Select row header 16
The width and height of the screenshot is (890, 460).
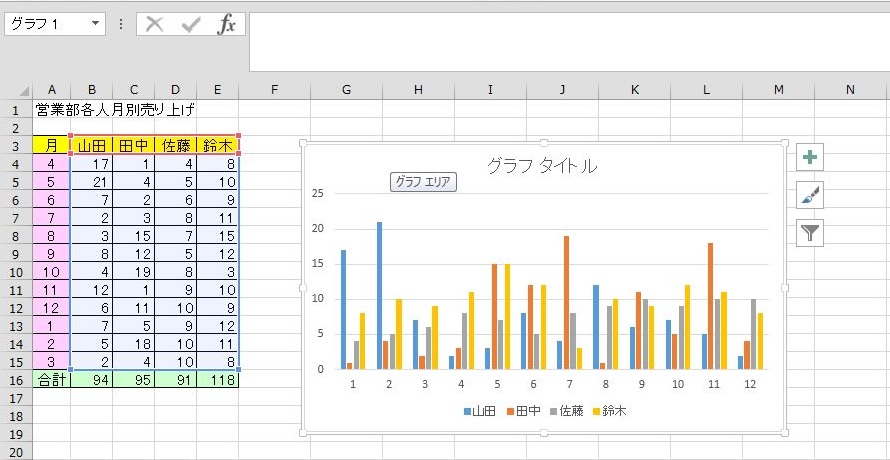15,380
